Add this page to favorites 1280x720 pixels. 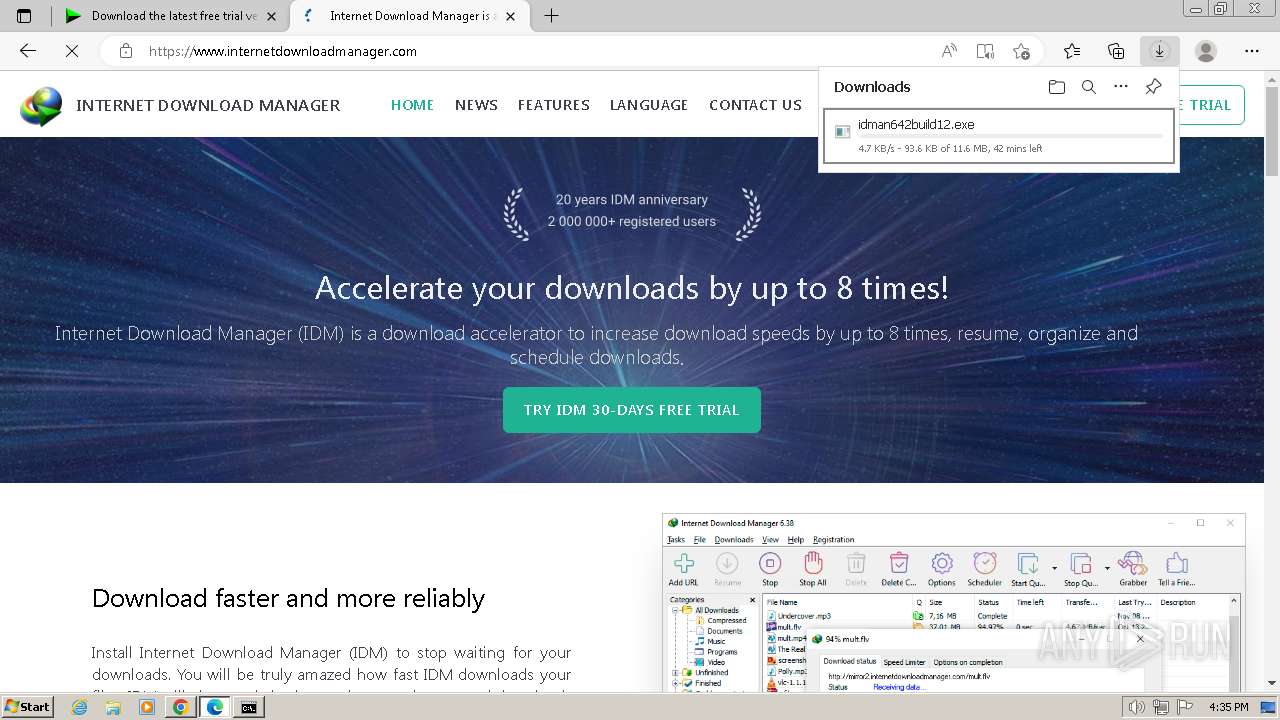(1021, 51)
